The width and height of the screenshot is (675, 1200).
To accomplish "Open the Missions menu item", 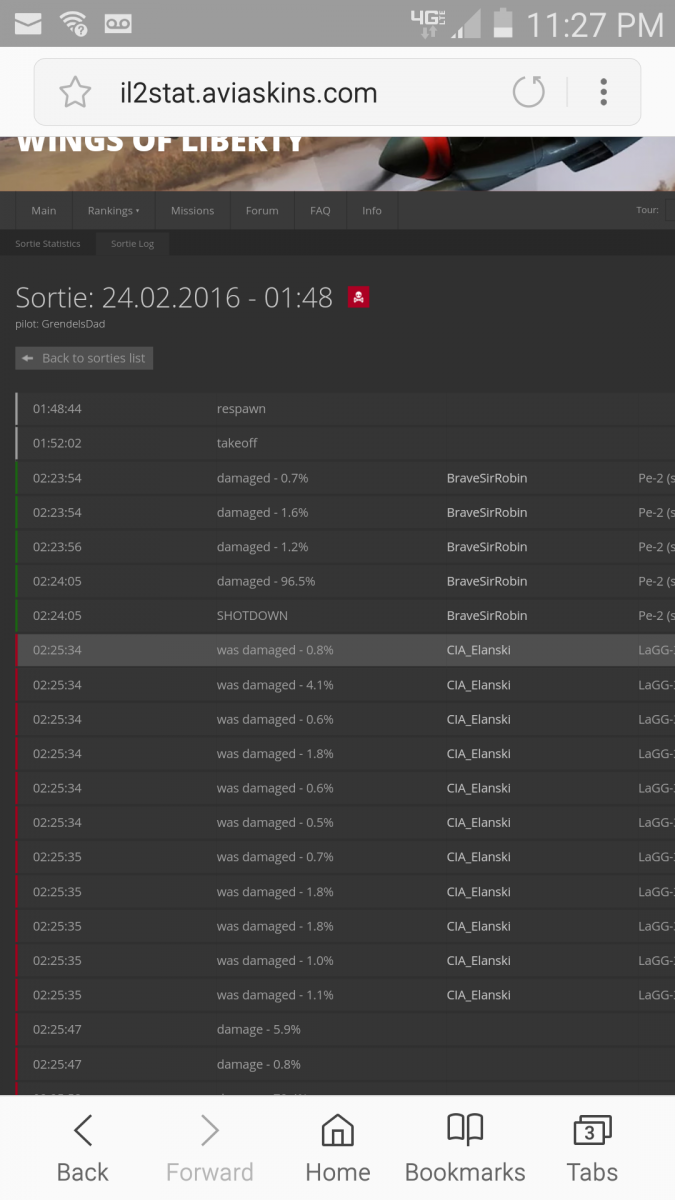I will click(192, 211).
